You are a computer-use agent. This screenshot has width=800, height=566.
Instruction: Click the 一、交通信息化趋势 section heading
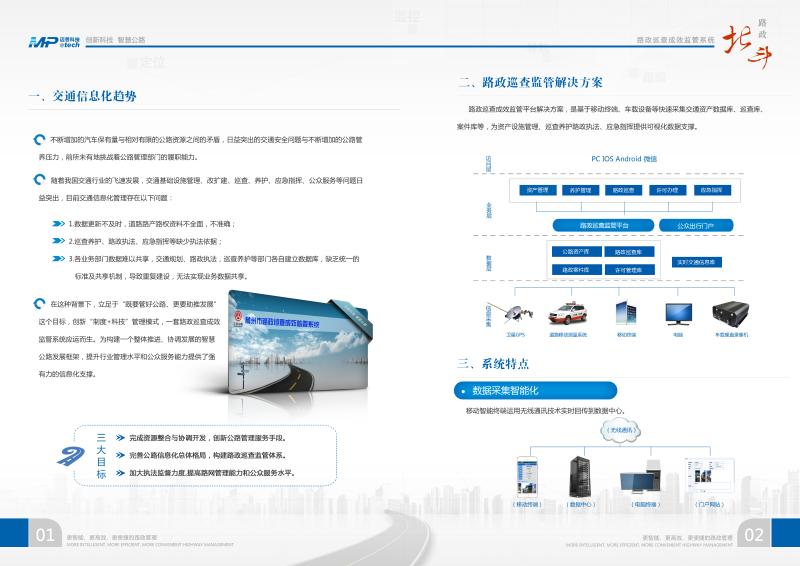(x=84, y=96)
